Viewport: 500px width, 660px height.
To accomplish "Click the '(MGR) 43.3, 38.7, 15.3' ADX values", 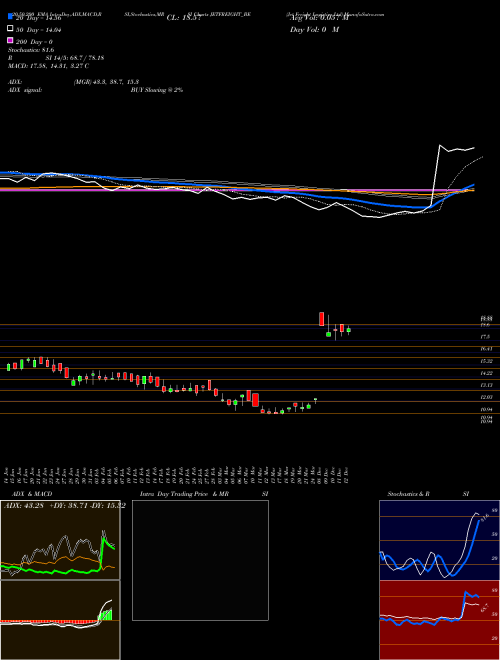I will (x=106, y=82).
